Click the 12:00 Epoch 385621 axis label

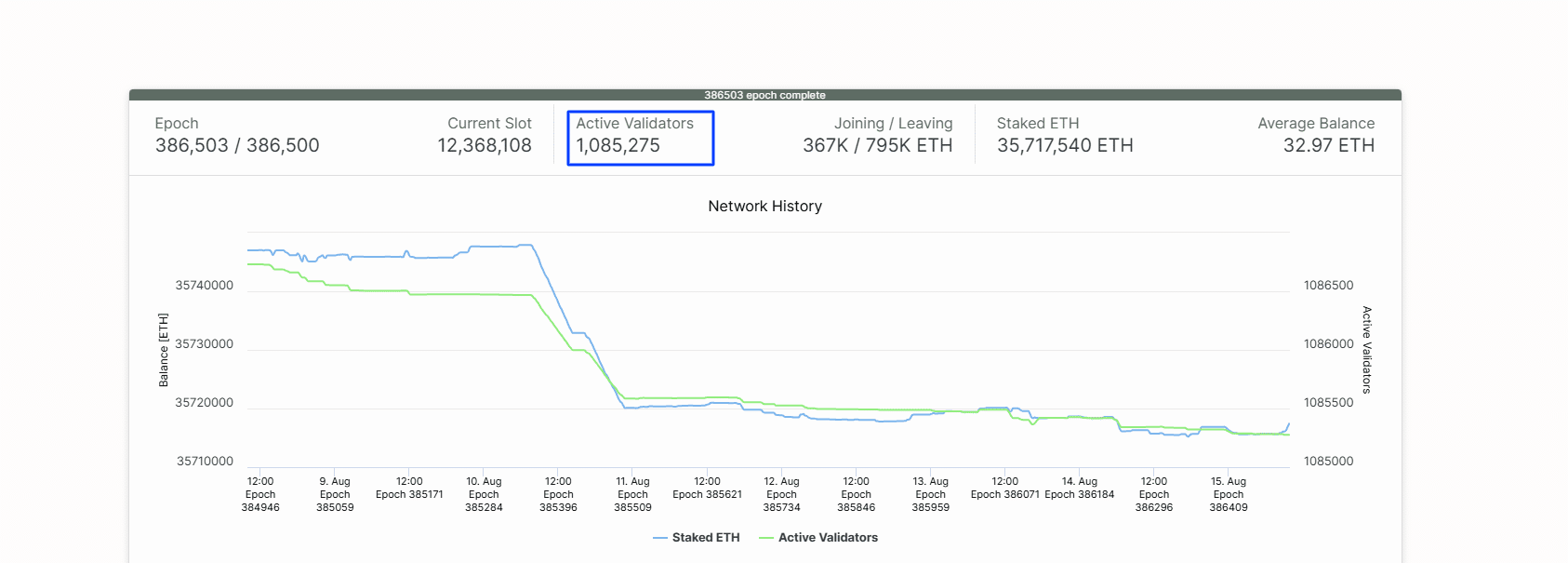707,488
